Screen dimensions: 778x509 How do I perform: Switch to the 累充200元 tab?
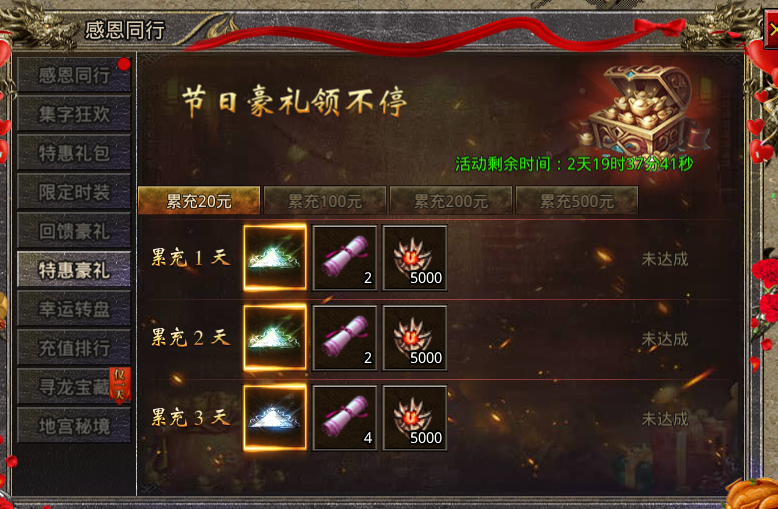click(451, 200)
